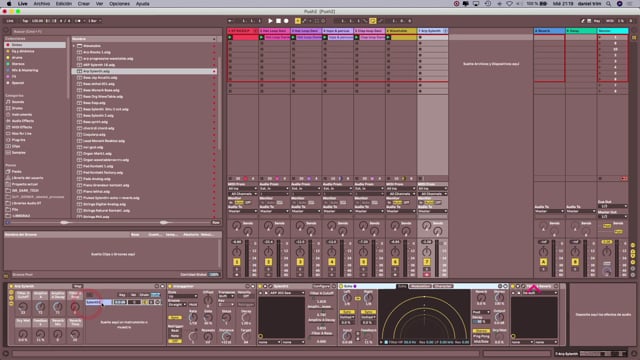640x360 pixels.
Task: Arm the transport Record button
Action: (x=286, y=21)
